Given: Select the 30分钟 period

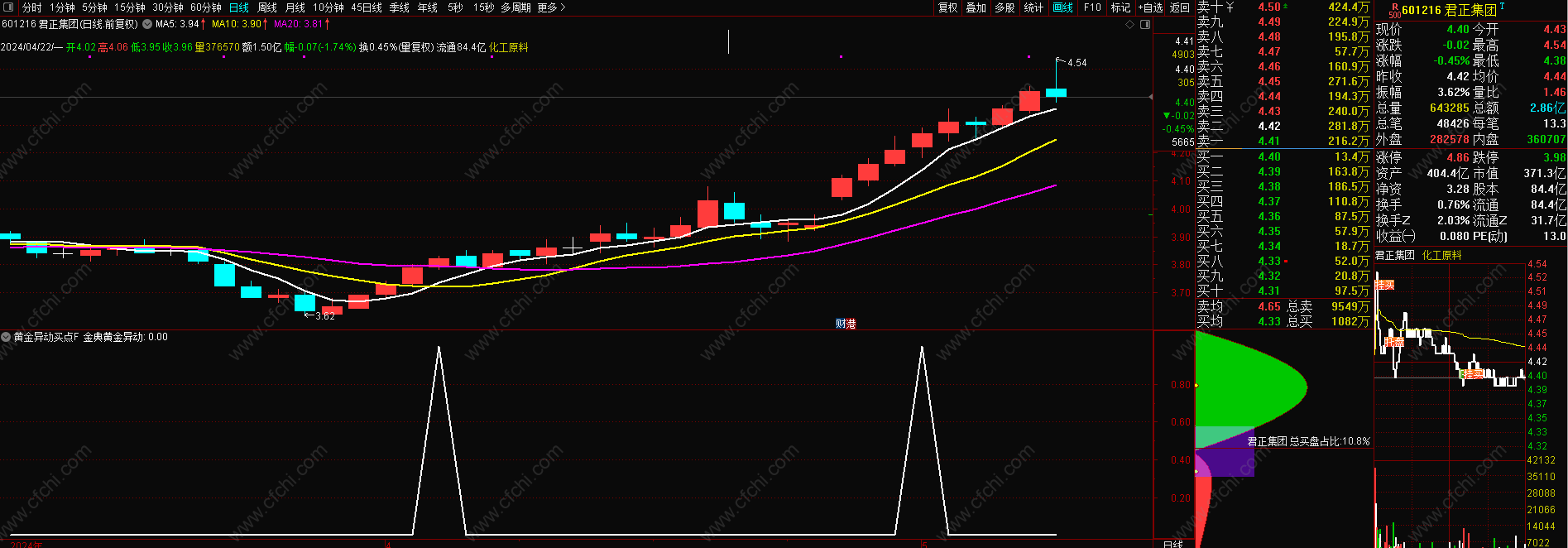Looking at the screenshot, I should 168,7.
